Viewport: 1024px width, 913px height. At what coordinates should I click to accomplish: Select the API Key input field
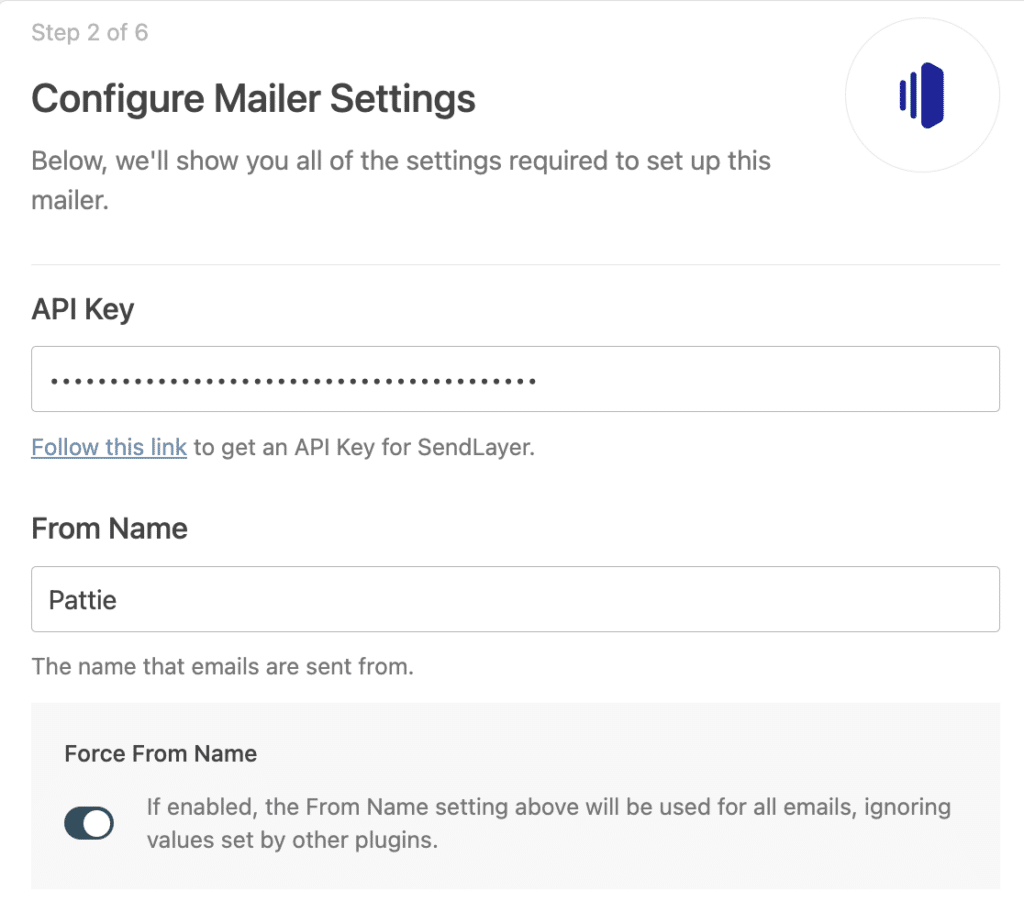click(516, 379)
